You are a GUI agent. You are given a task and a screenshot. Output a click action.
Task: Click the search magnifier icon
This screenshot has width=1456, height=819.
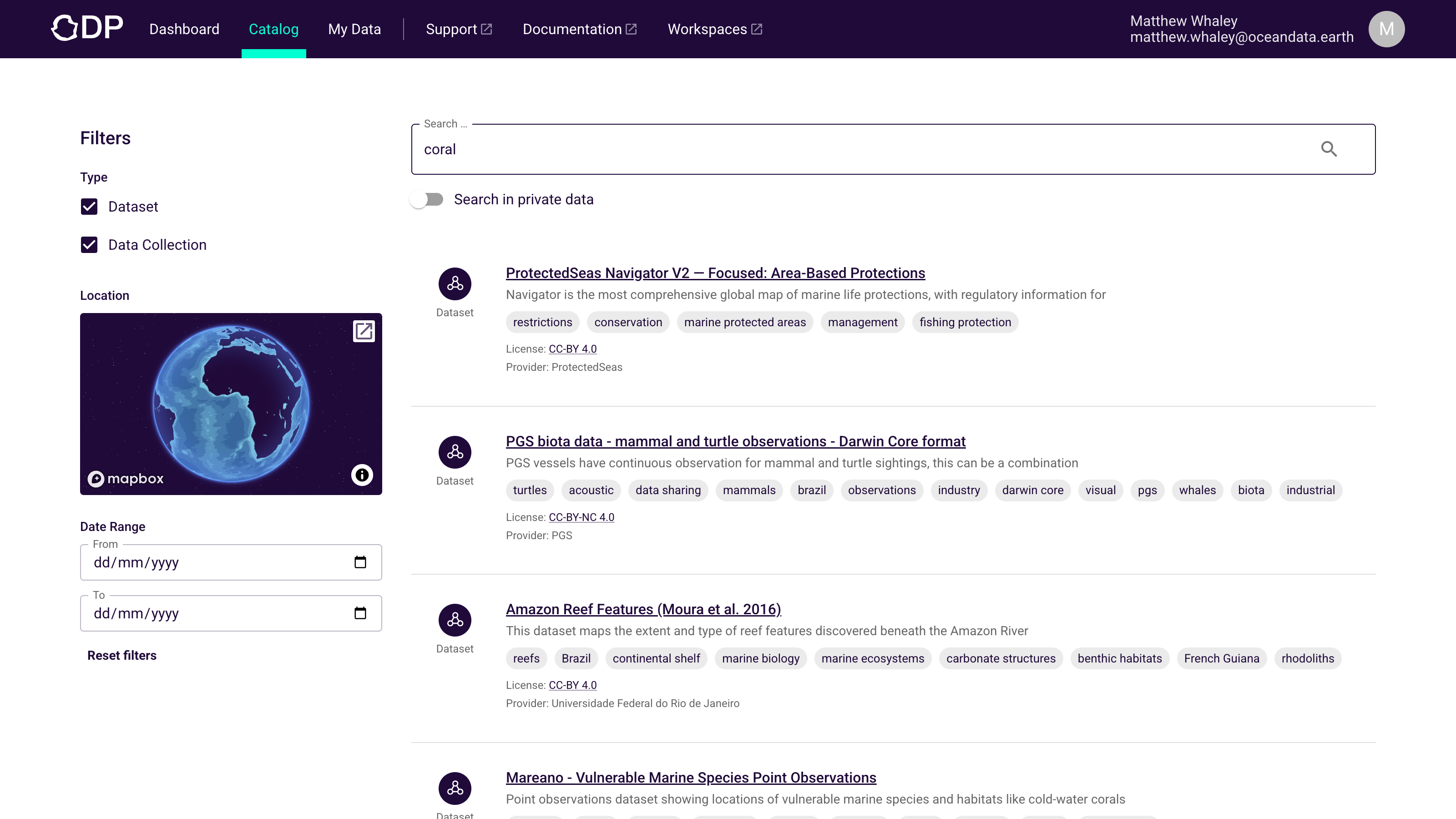click(1330, 149)
